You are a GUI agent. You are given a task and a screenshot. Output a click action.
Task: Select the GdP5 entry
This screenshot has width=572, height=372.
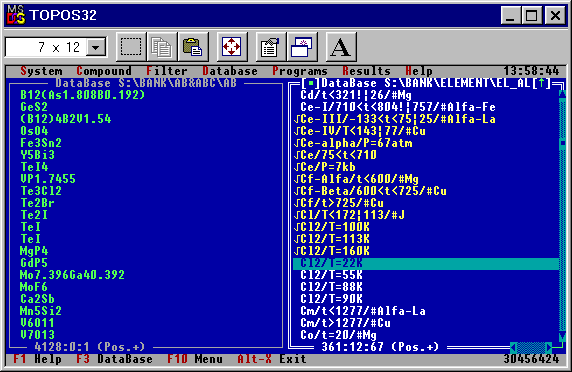click(x=34, y=263)
